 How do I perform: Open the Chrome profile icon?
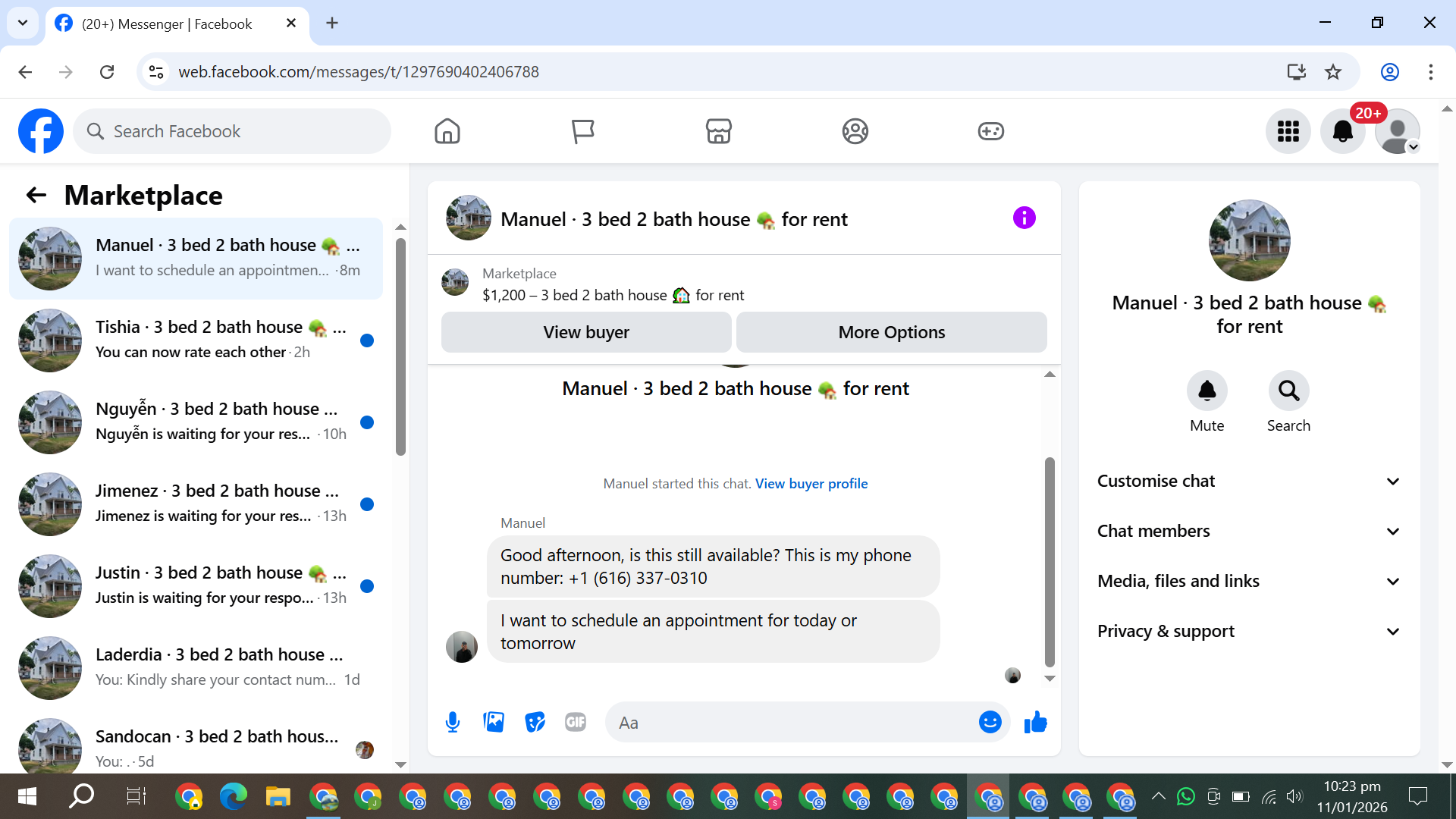click(1389, 72)
